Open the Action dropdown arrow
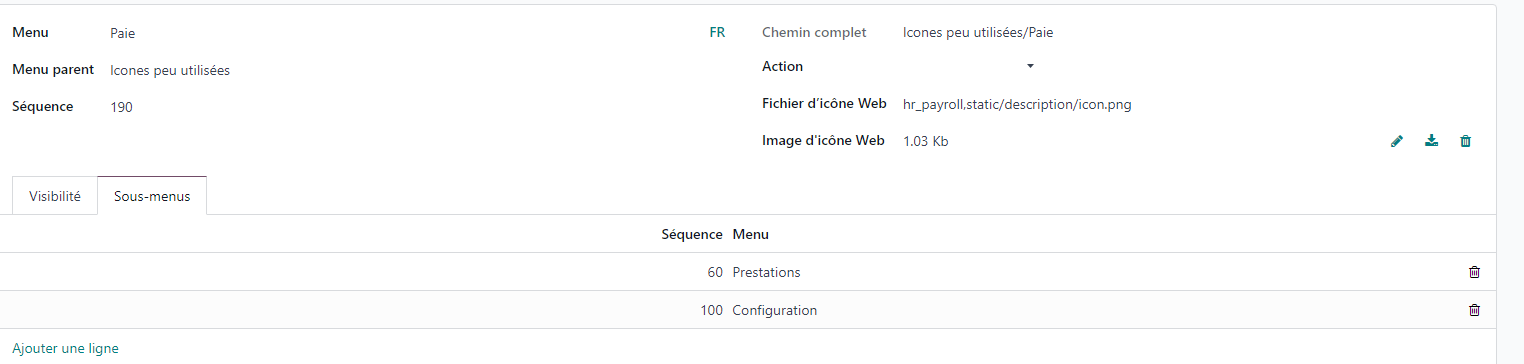Image resolution: width=1524 pixels, height=364 pixels. click(1030, 67)
